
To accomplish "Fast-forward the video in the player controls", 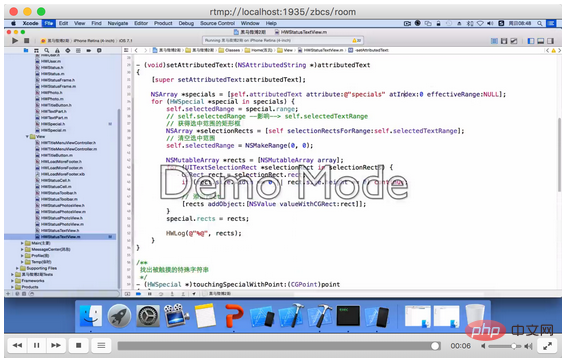I will point(56,345).
